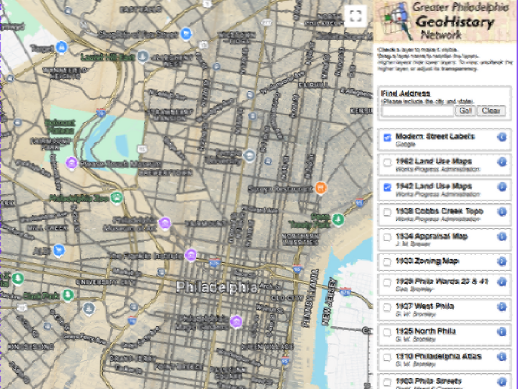Uncheck the Modern Street Labels layer
The height and width of the screenshot is (389, 518).
[x=387, y=137]
